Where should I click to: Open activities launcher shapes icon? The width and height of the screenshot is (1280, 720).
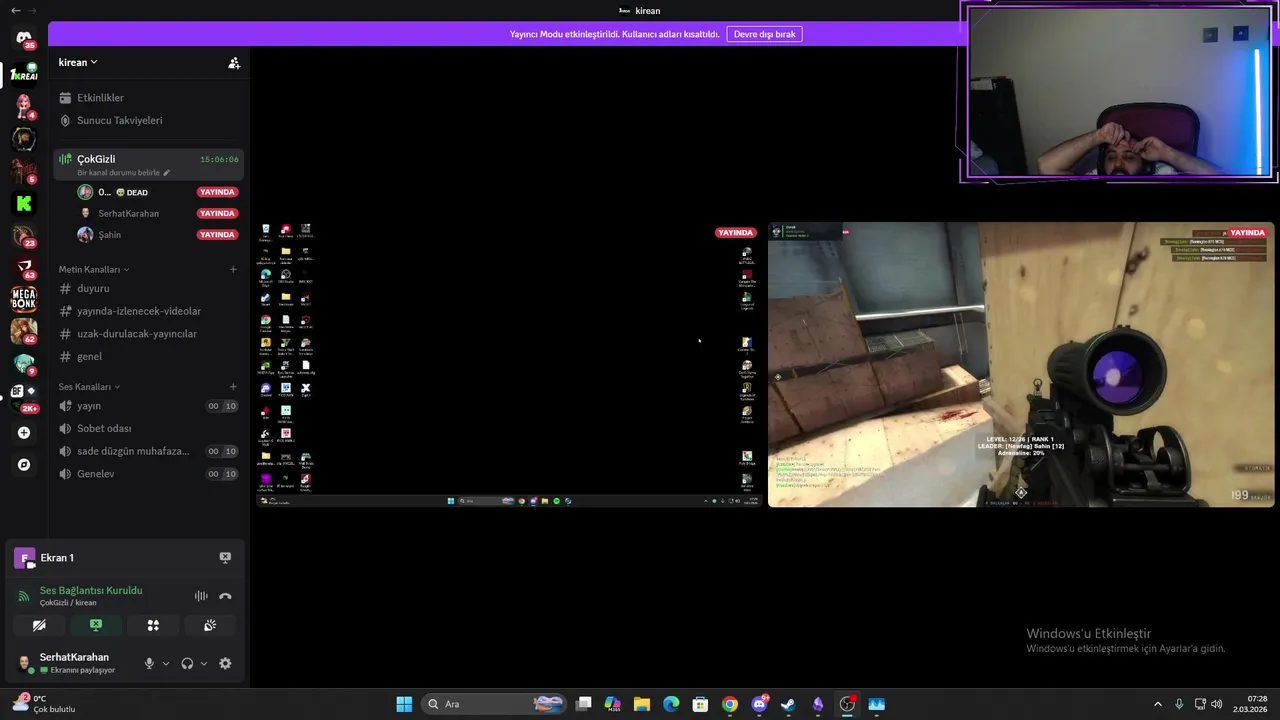(153, 625)
